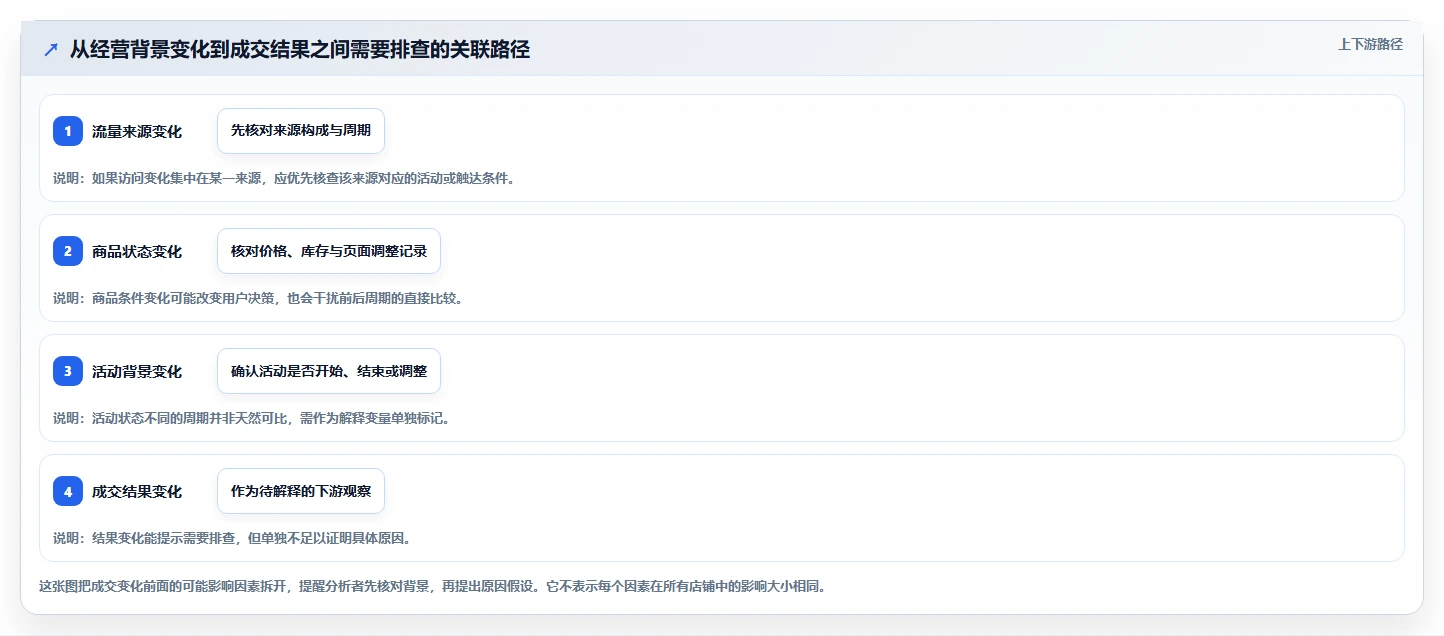Click the panel title 从经营背景变化到成交结果之间需要排查的关联路径
Viewport: 1444px width, 636px height.
pos(300,50)
